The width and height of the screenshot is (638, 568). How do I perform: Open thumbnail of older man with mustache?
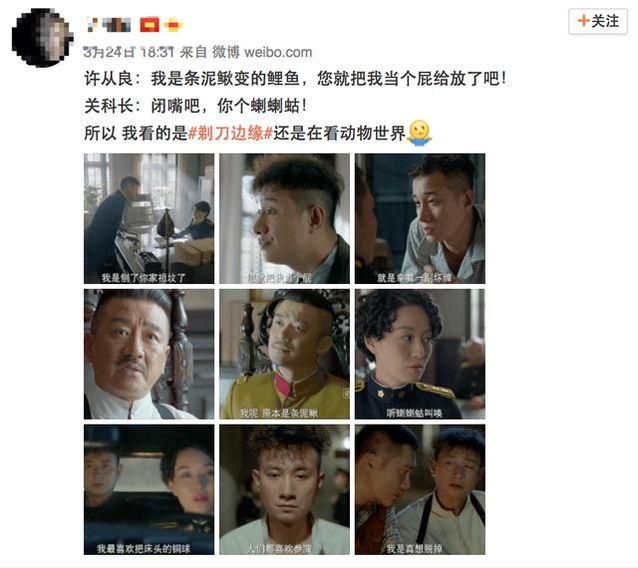click(x=149, y=354)
